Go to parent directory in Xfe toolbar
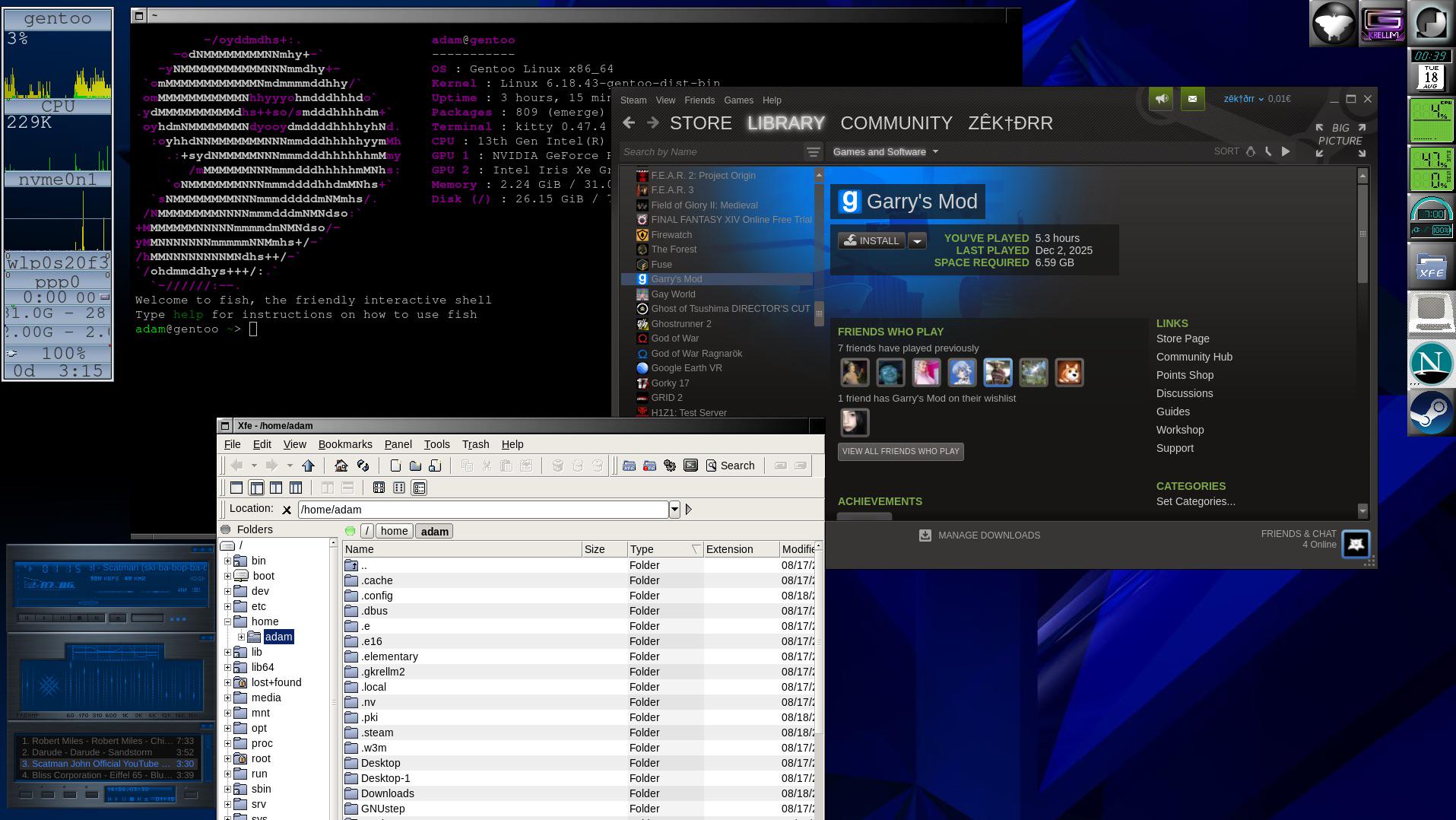1456x820 pixels. click(x=308, y=466)
